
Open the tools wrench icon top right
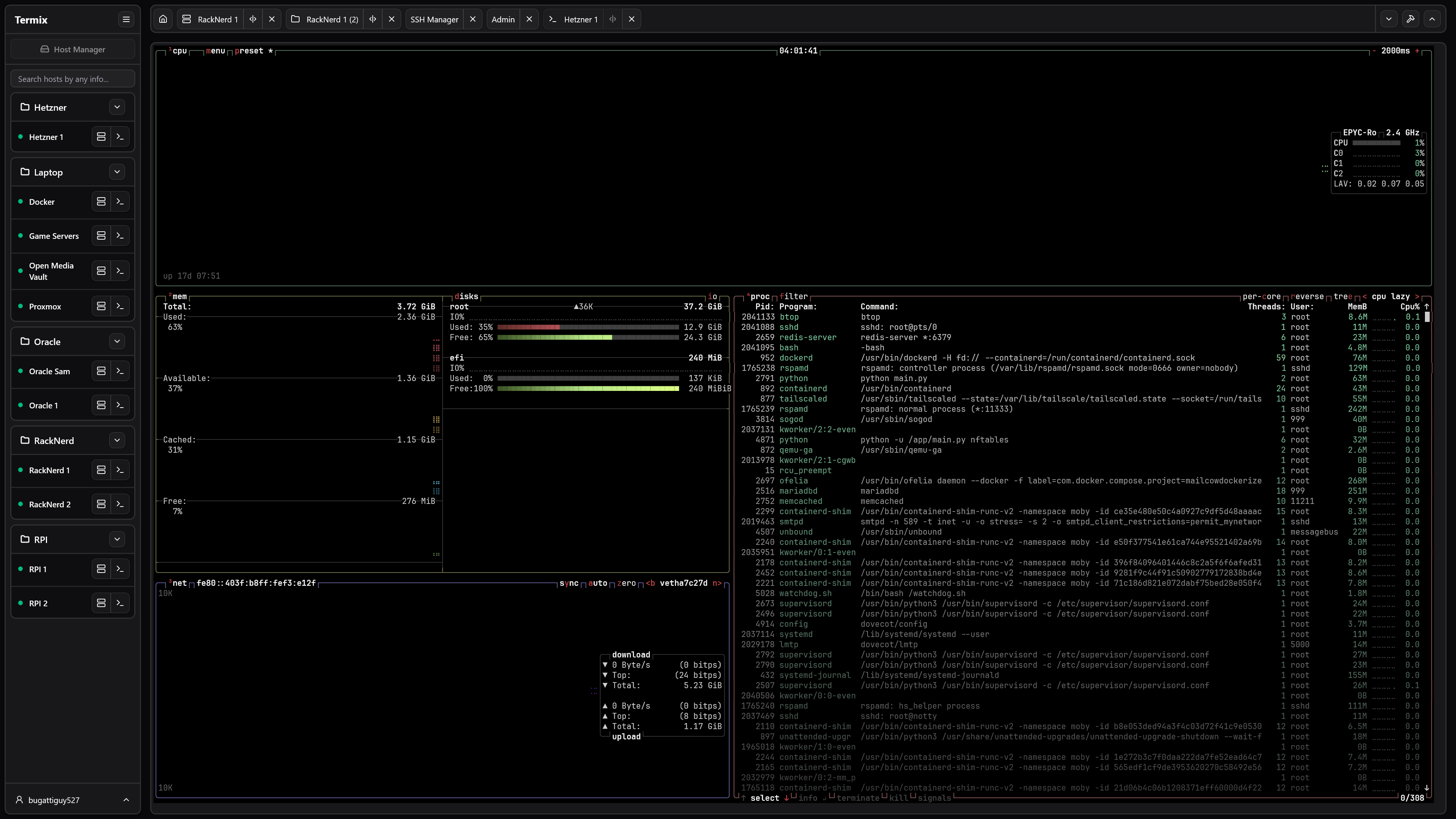pyautogui.click(x=1410, y=19)
